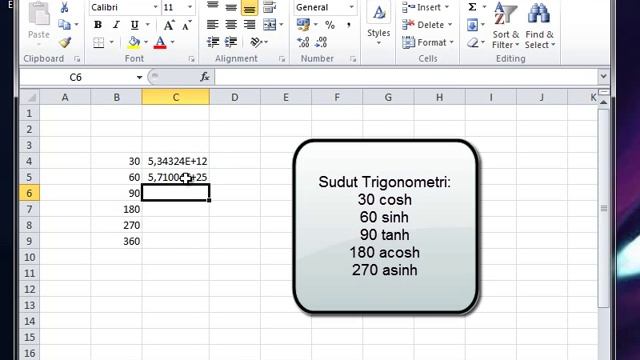Apply the red Font Color
The height and width of the screenshot is (360, 640).
click(x=160, y=42)
